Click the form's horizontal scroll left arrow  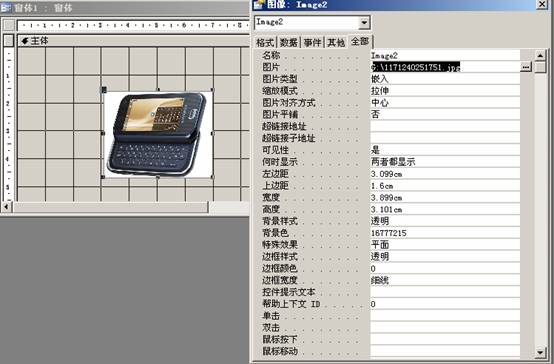coord(6,207)
